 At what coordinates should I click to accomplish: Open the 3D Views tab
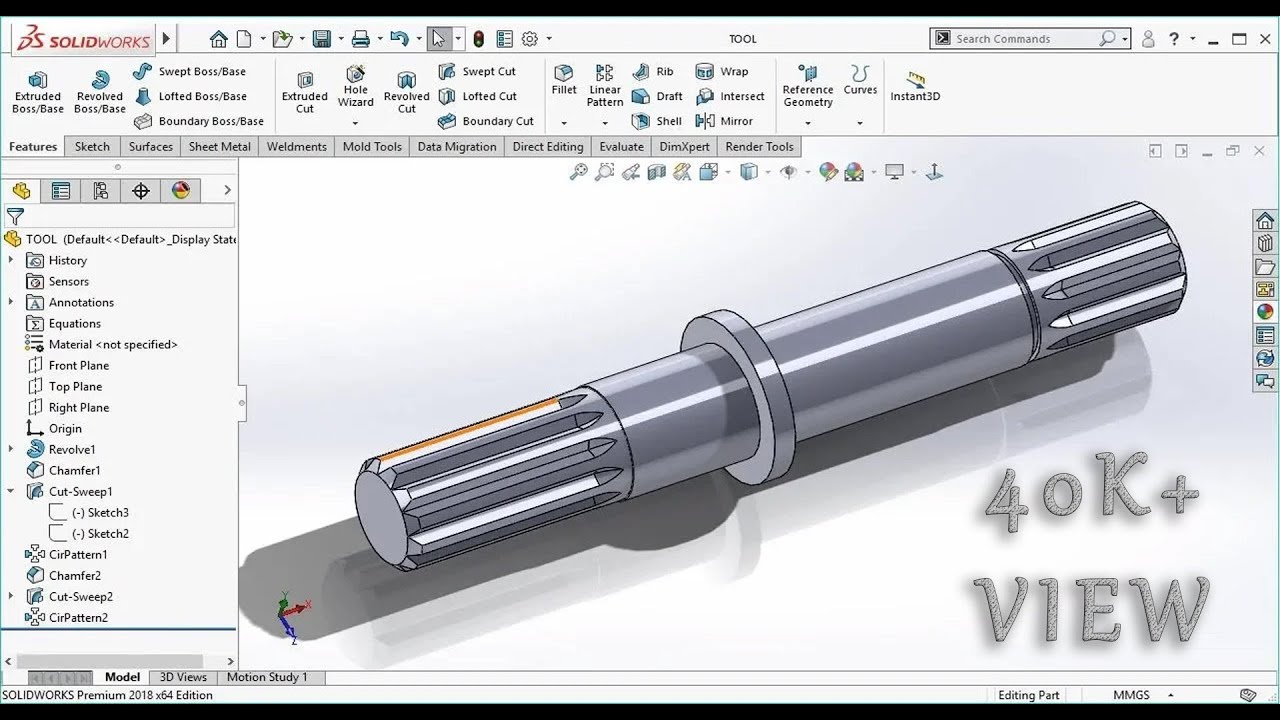pos(183,677)
